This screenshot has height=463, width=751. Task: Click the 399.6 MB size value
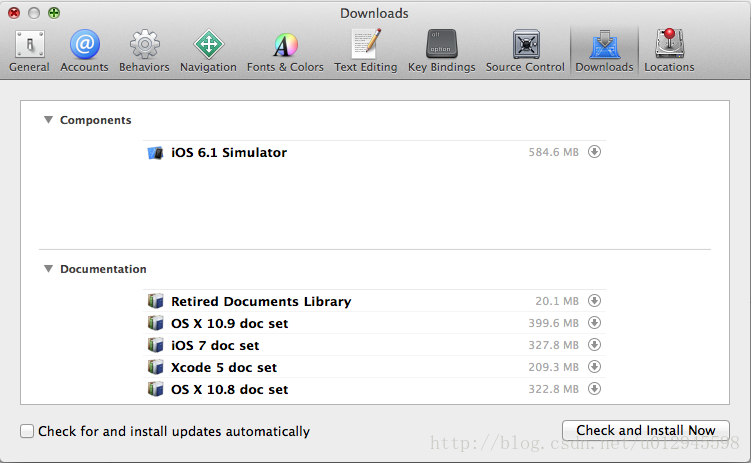(x=553, y=323)
